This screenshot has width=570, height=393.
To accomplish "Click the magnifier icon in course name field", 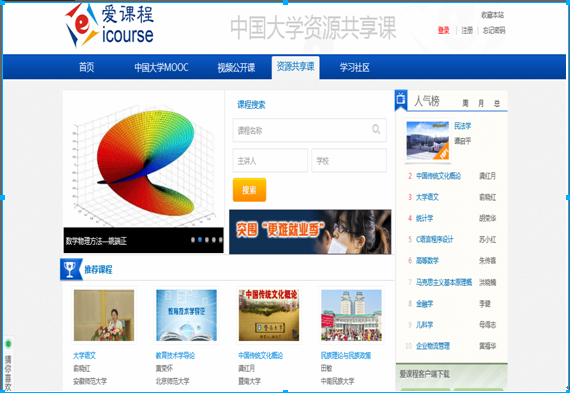I will pos(376,129).
